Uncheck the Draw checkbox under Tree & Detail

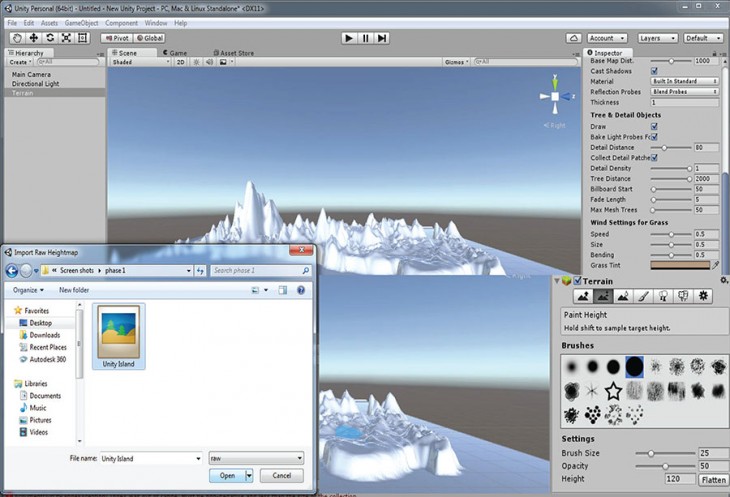pos(655,127)
